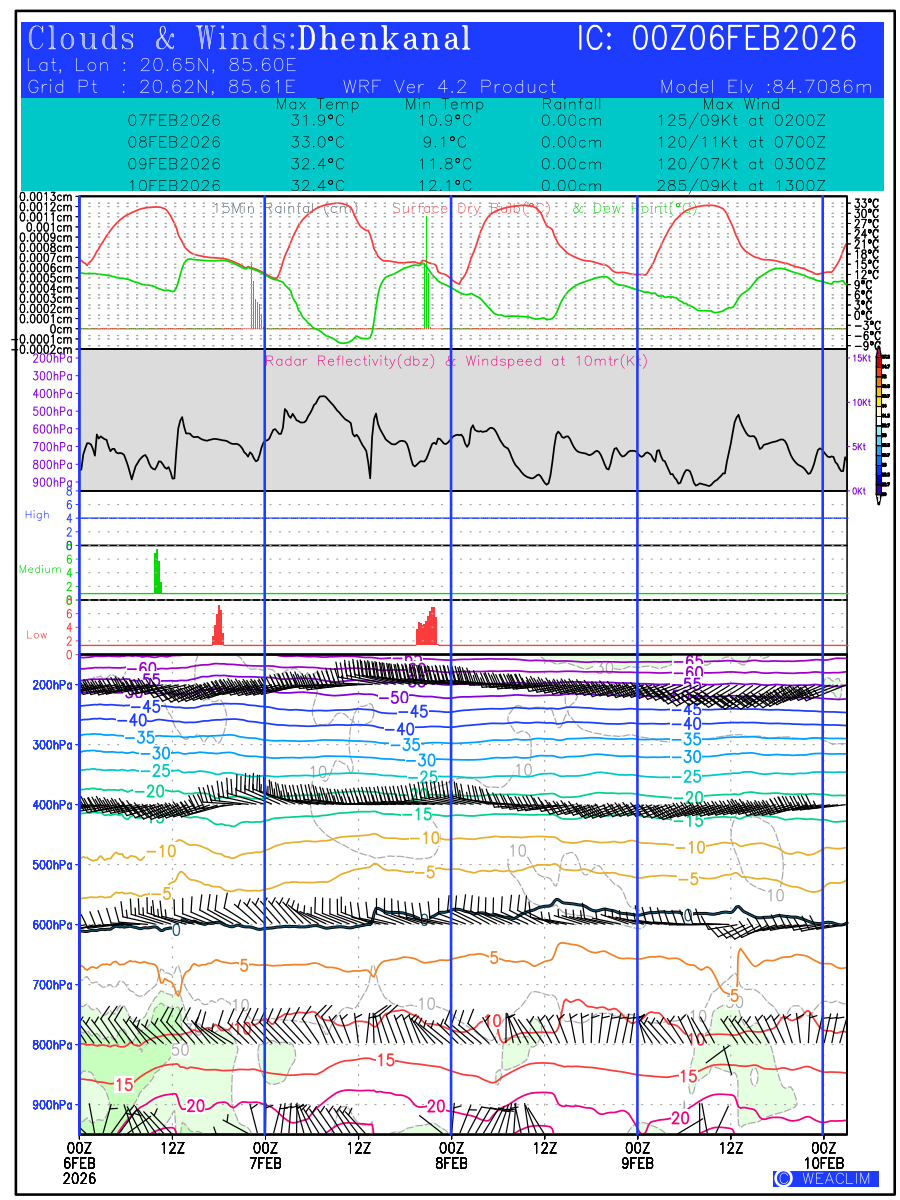Click the 600hPa label on the wind panel
The width and height of the screenshot is (900, 1200).
tap(50, 925)
